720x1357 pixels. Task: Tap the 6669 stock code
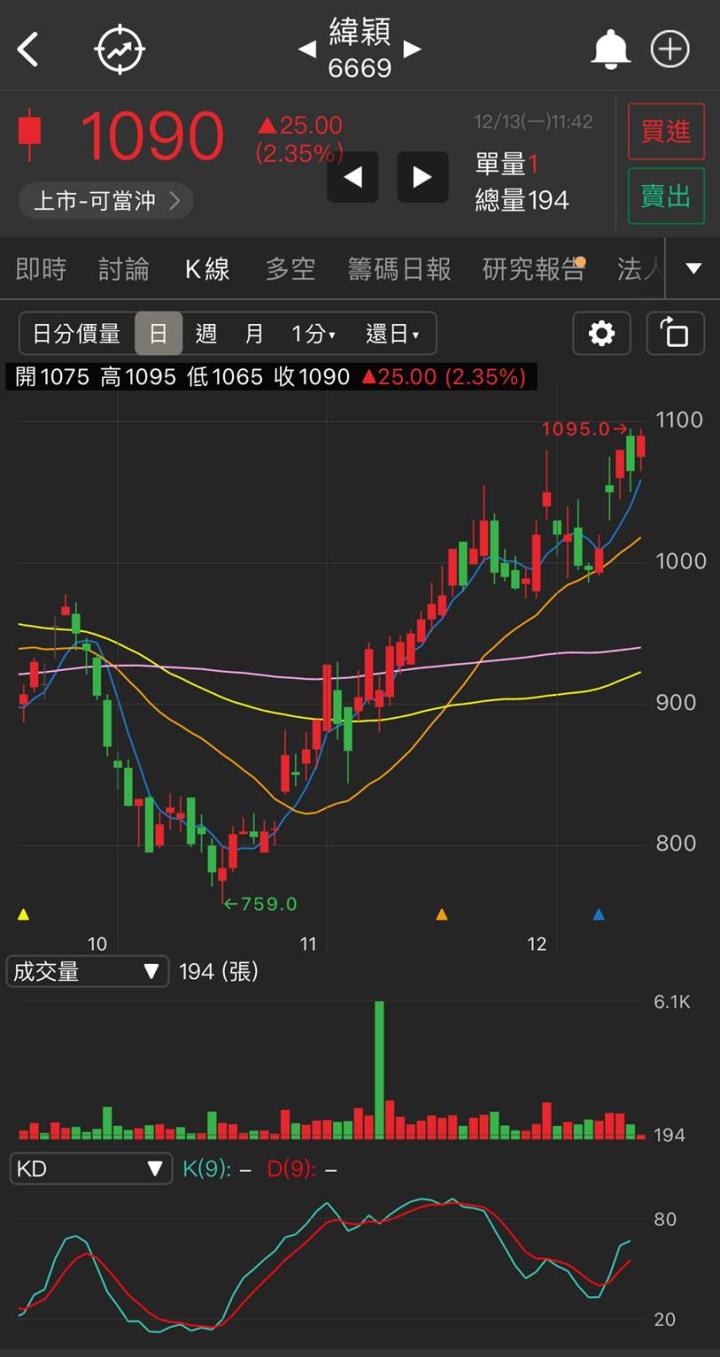pos(359,68)
